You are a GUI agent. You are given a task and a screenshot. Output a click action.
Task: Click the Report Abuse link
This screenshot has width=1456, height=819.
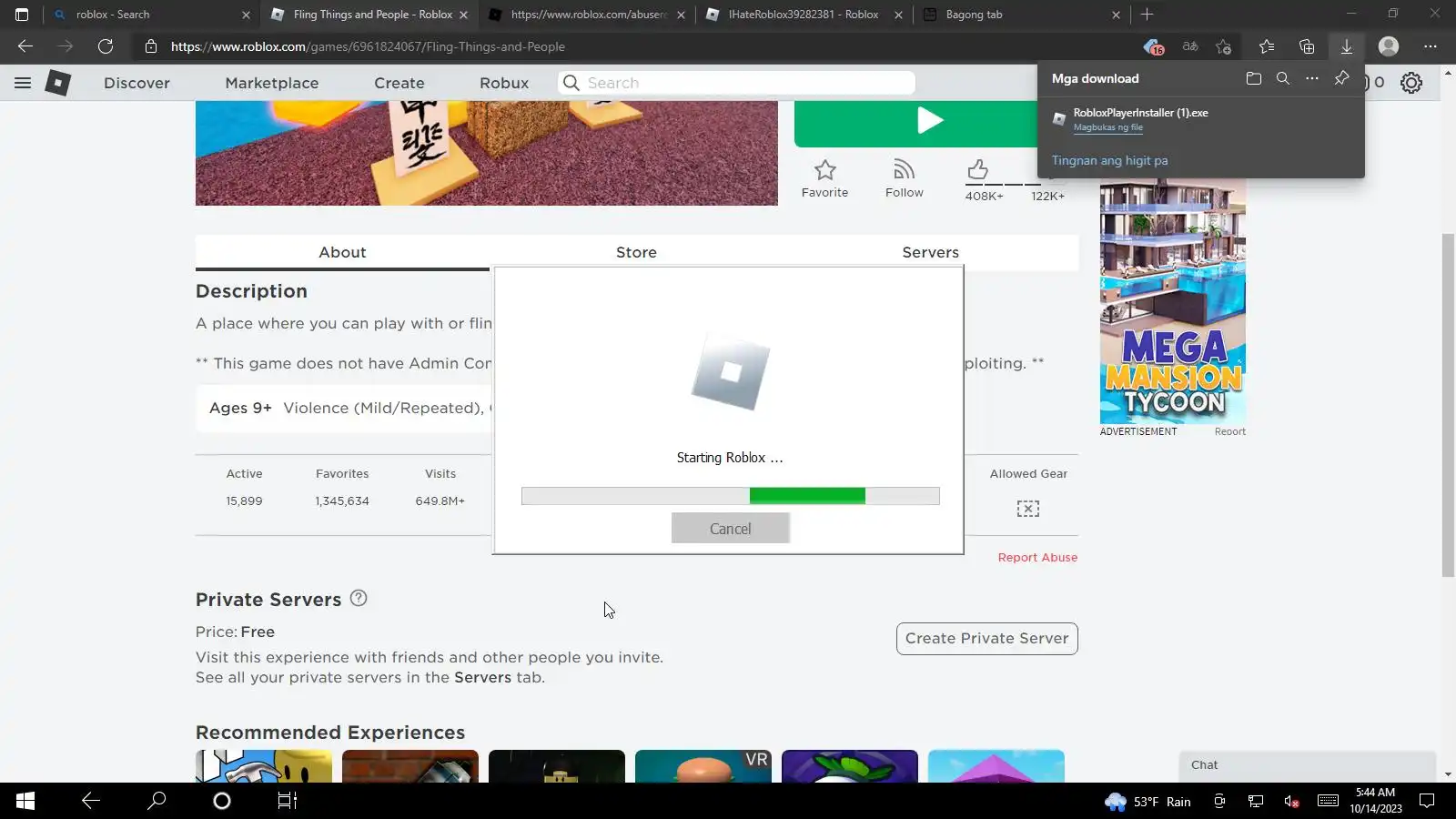point(1037,558)
